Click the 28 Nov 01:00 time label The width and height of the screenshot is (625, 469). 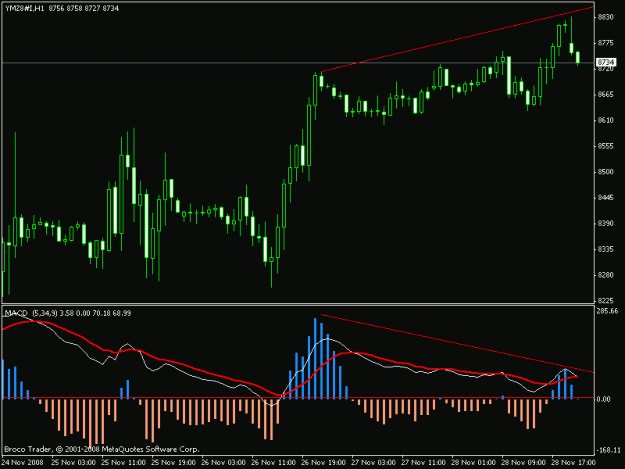tap(474, 463)
